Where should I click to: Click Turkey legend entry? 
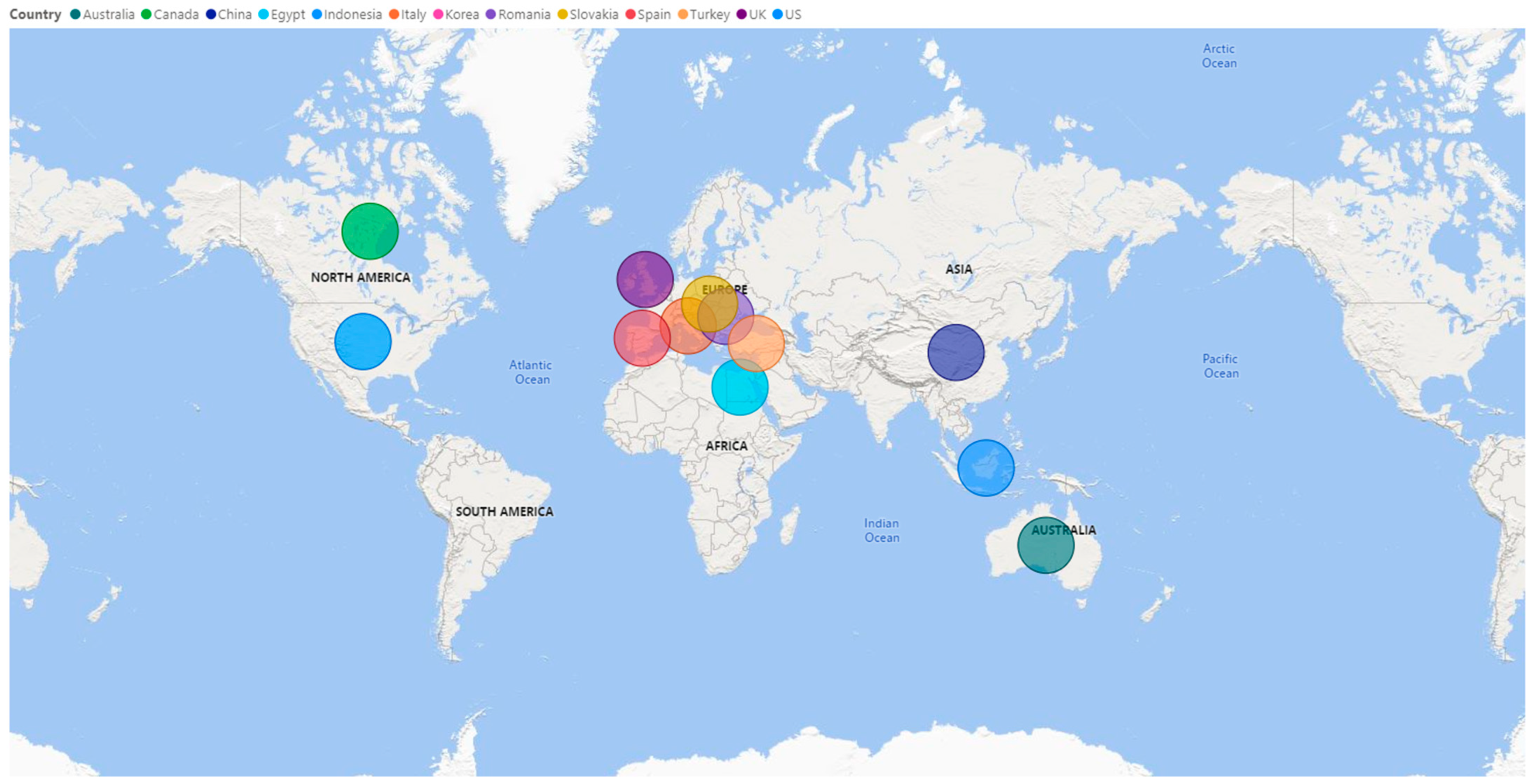[709, 14]
